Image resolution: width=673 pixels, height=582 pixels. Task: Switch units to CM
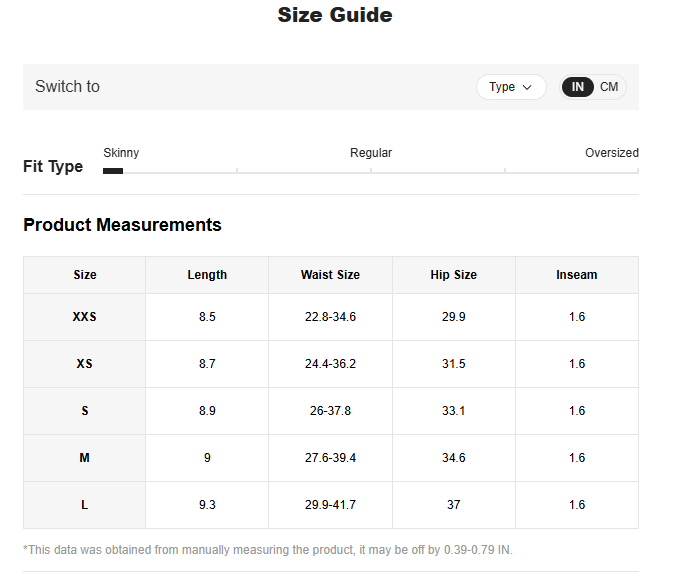[x=609, y=87]
